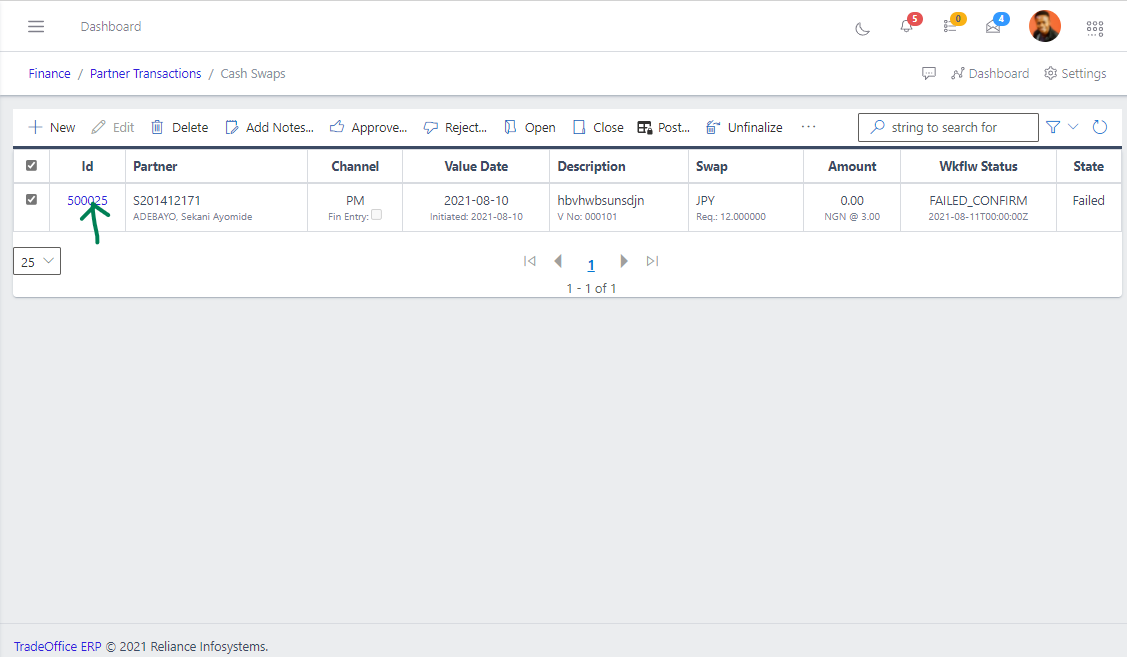Open record 500025 link

tap(87, 200)
